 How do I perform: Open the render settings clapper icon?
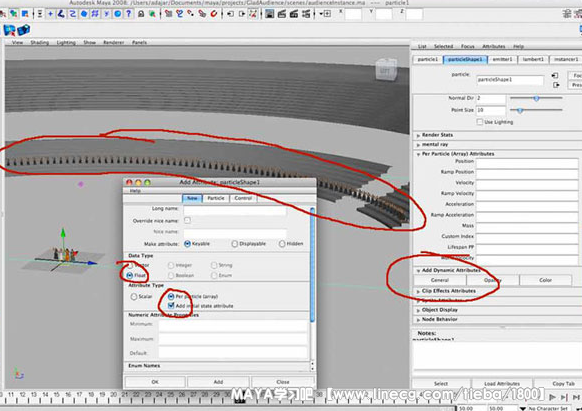click(306, 14)
